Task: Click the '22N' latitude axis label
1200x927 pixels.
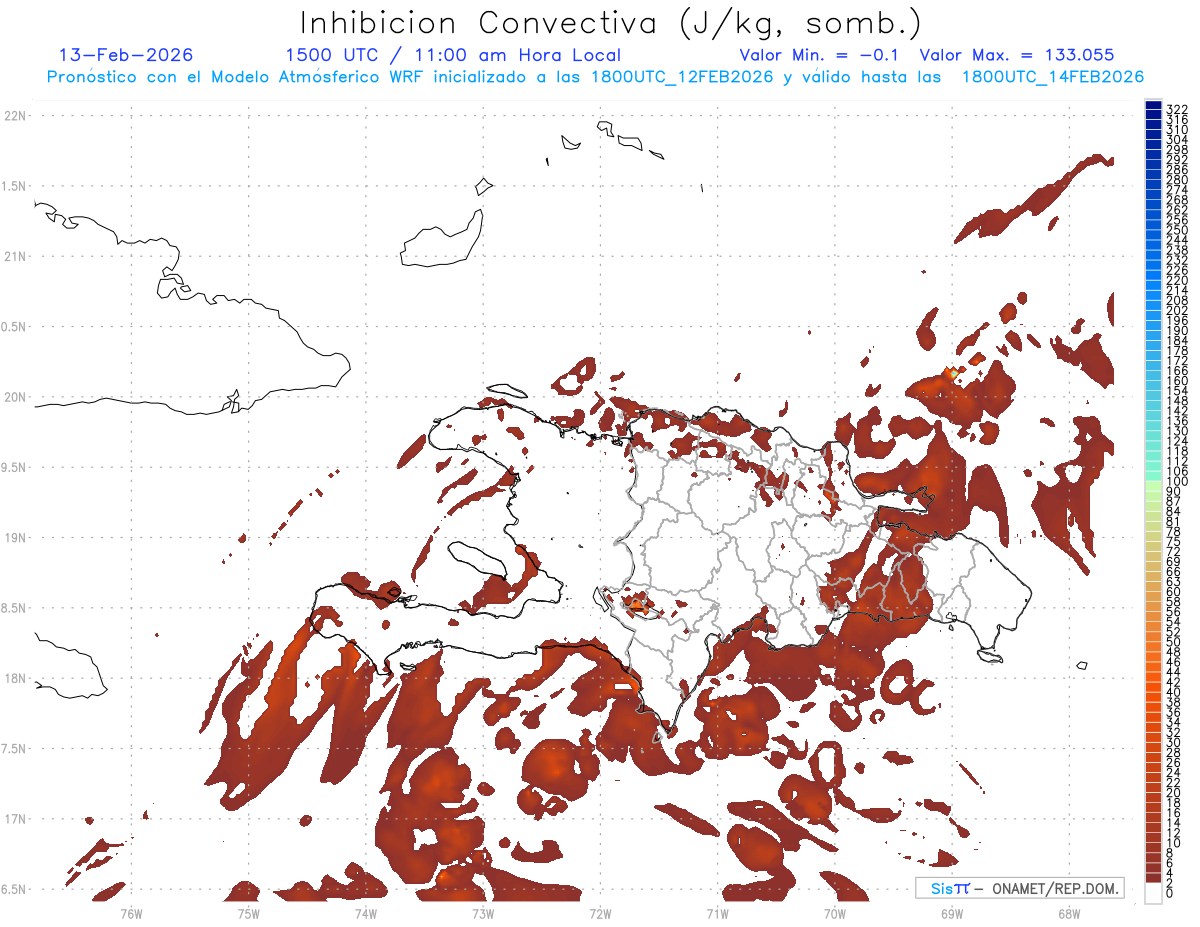Action: click(x=15, y=116)
